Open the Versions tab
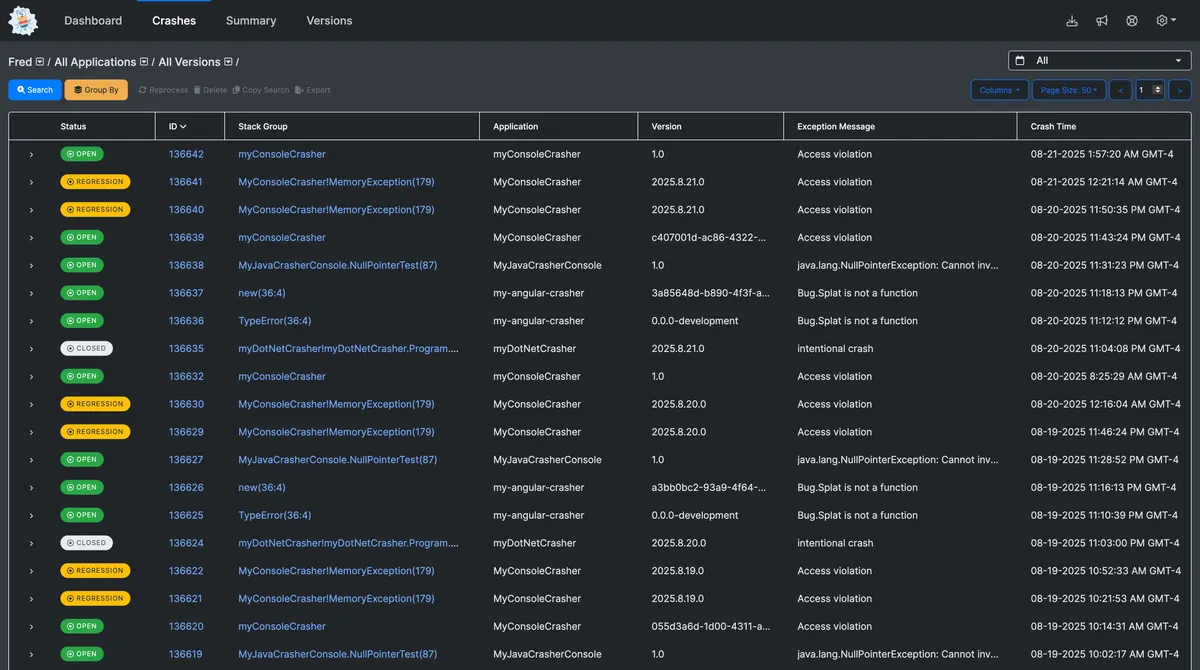Image resolution: width=1200 pixels, height=670 pixels. pos(329,21)
